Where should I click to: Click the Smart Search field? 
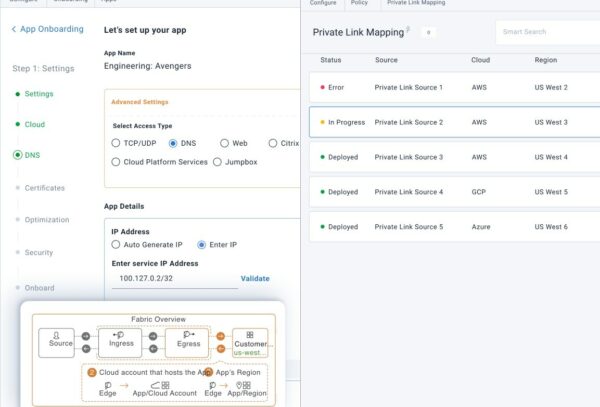pyautogui.click(x=548, y=32)
